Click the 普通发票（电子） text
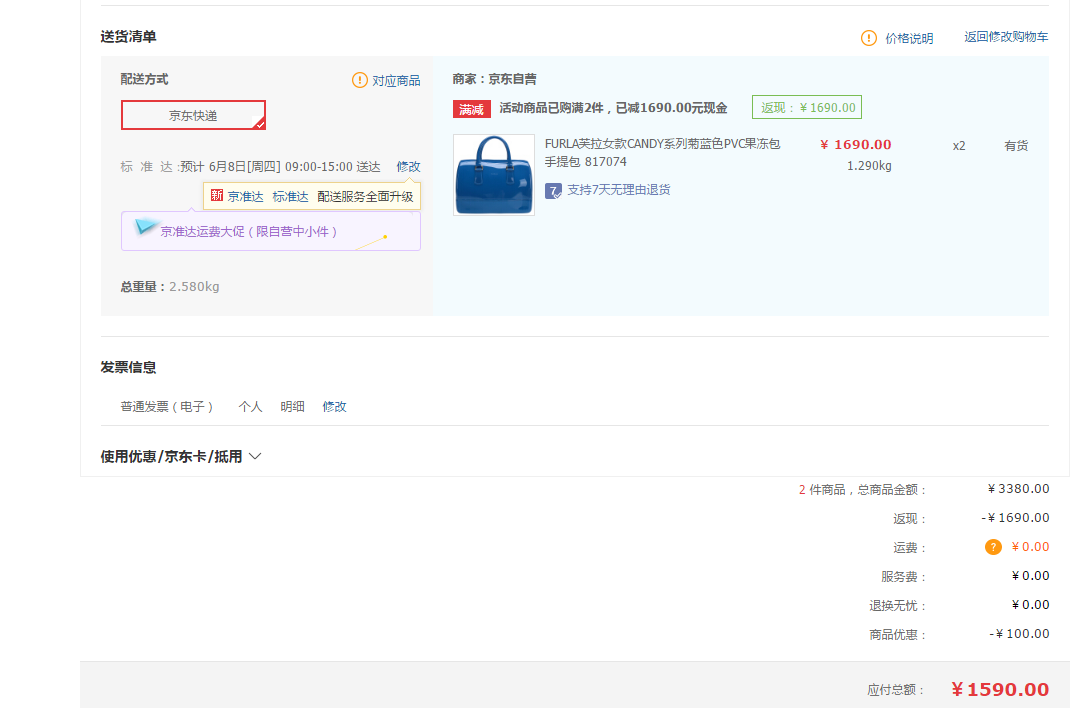 pyautogui.click(x=167, y=406)
